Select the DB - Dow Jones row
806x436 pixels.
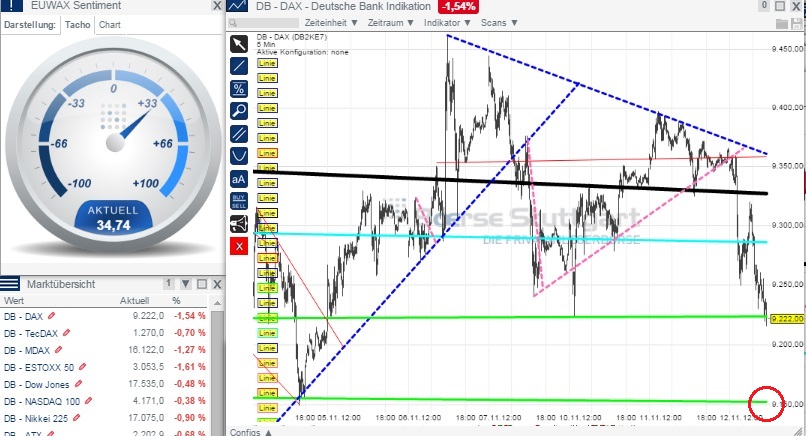coord(105,384)
